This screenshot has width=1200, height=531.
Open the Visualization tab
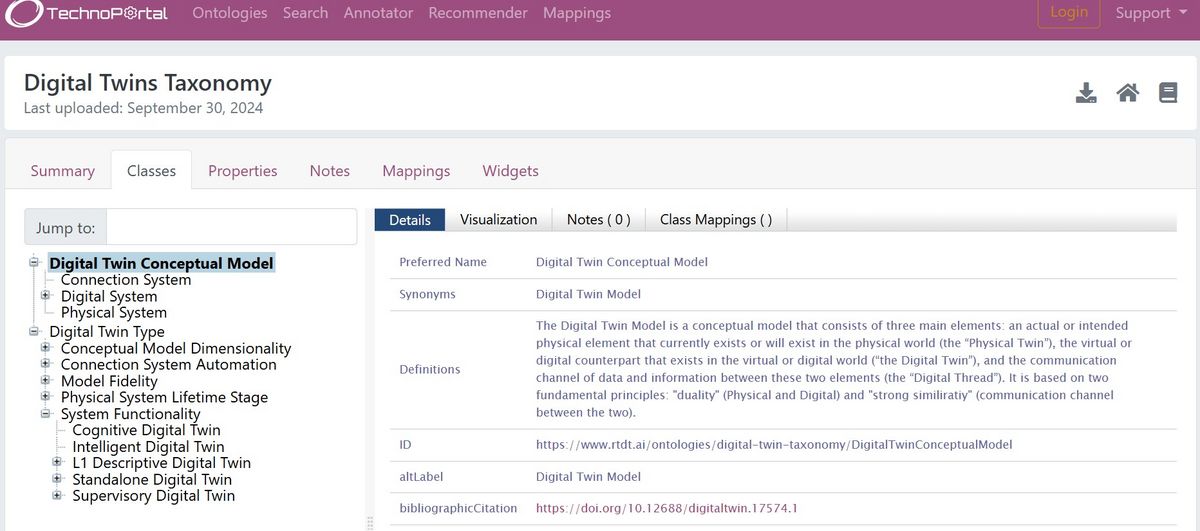498,220
